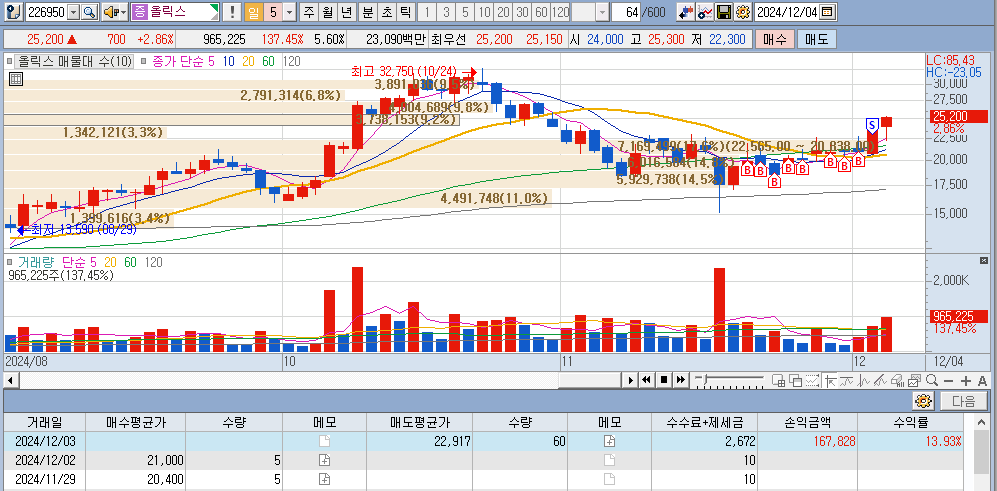997x491 pixels.
Task: Click the eraser tool icon
Action: 897,380
